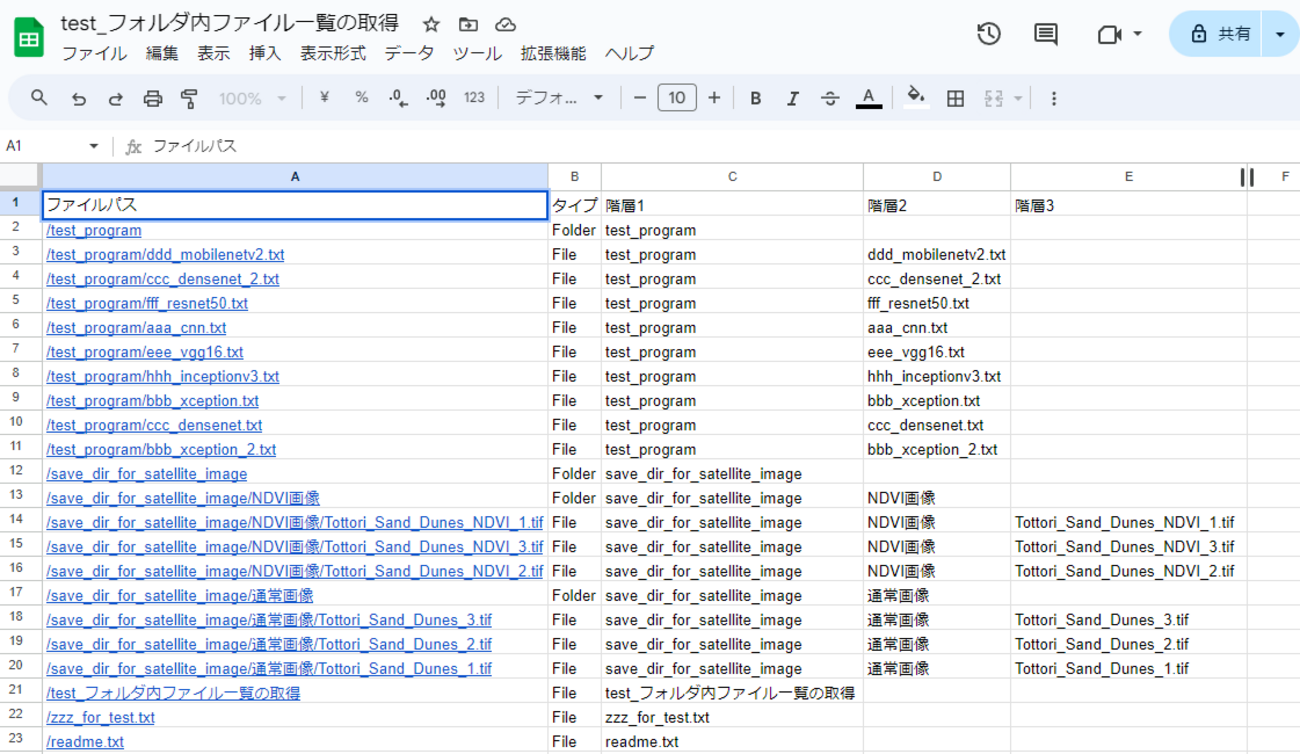1300x754 pixels.
Task: Toggle italic formatting
Action: click(792, 98)
